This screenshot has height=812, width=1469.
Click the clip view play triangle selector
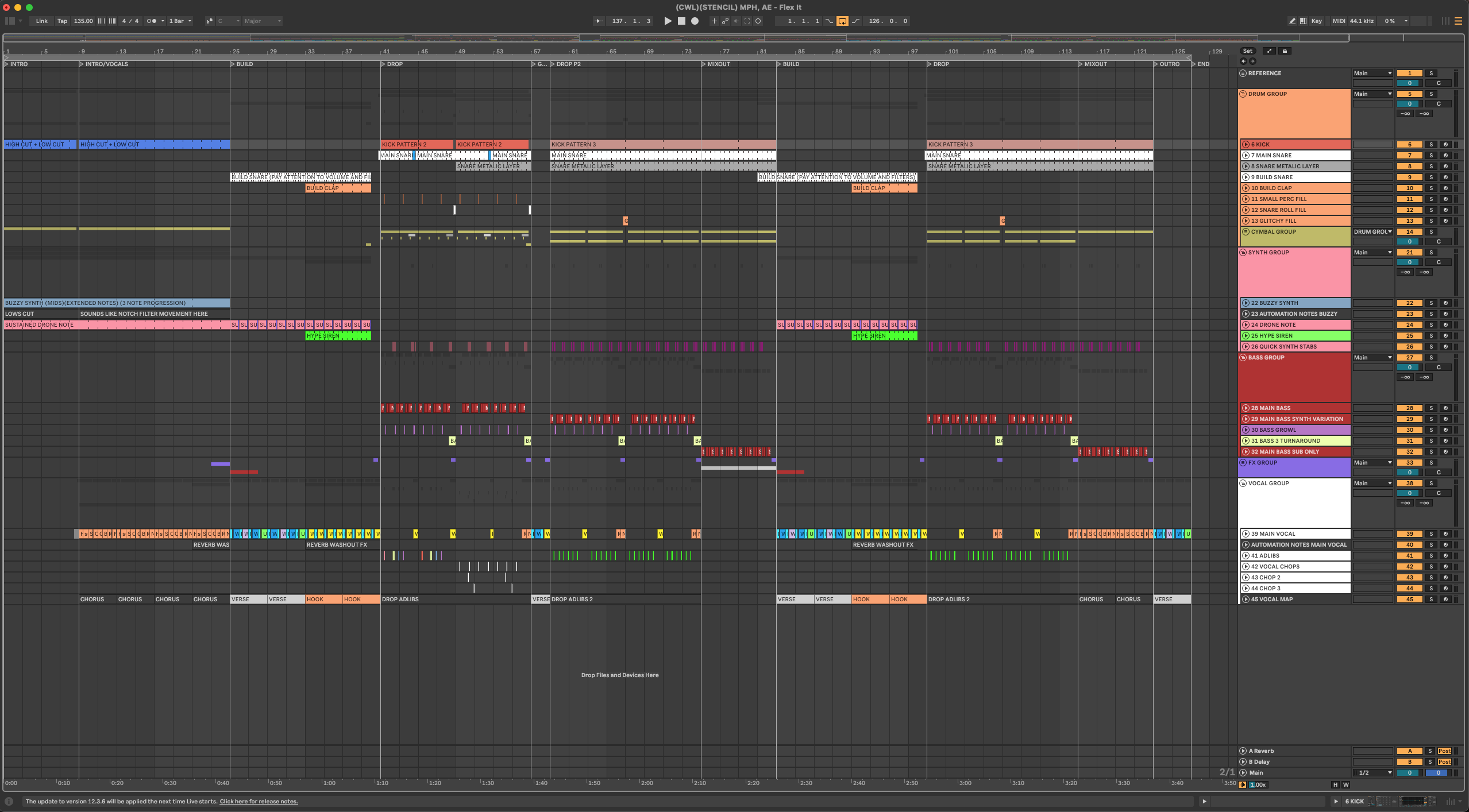click(x=1204, y=802)
